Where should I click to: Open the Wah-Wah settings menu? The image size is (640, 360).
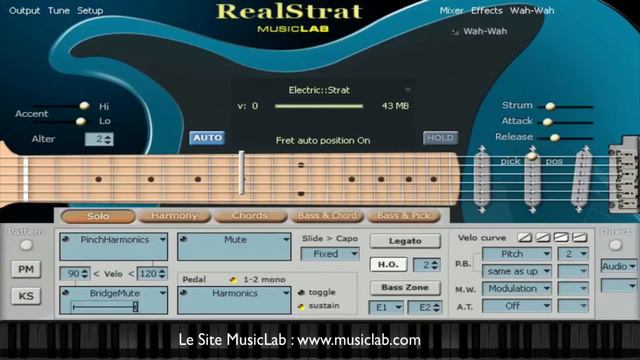pyautogui.click(x=532, y=11)
